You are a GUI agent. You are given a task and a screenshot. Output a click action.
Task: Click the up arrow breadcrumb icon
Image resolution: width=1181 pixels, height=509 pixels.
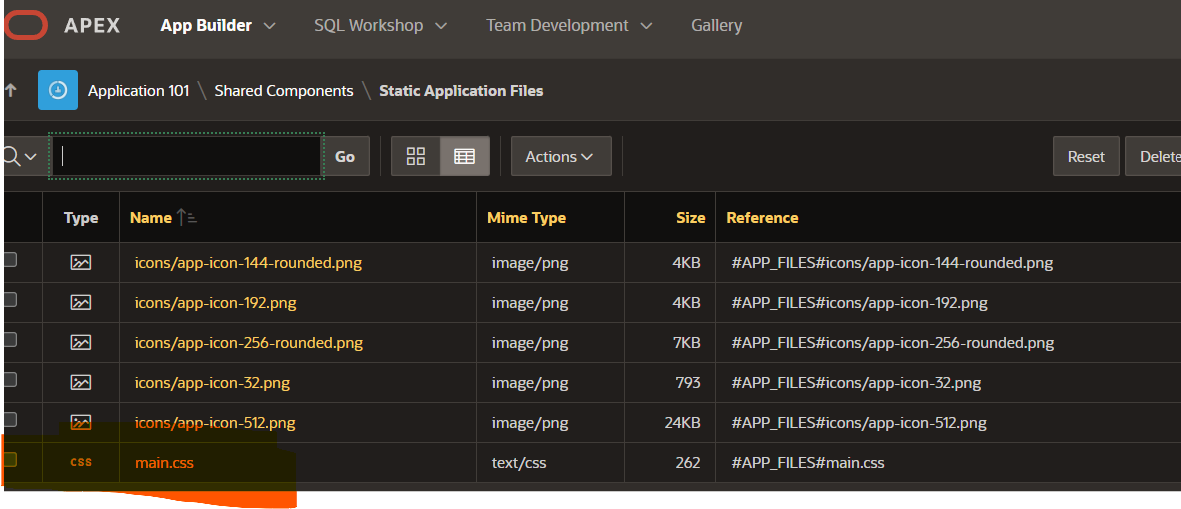point(11,90)
